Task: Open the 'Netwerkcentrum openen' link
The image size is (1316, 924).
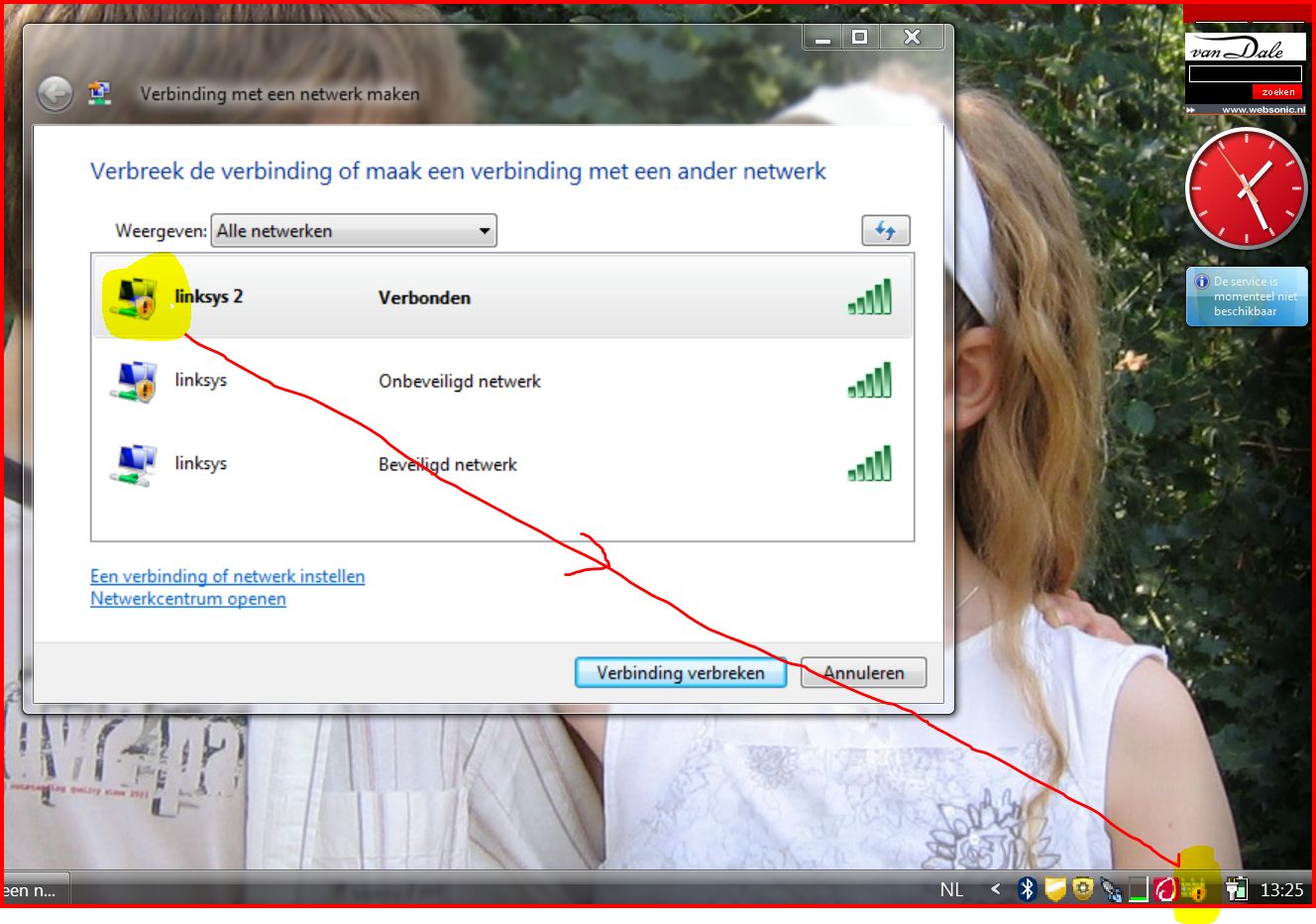Action: (188, 599)
